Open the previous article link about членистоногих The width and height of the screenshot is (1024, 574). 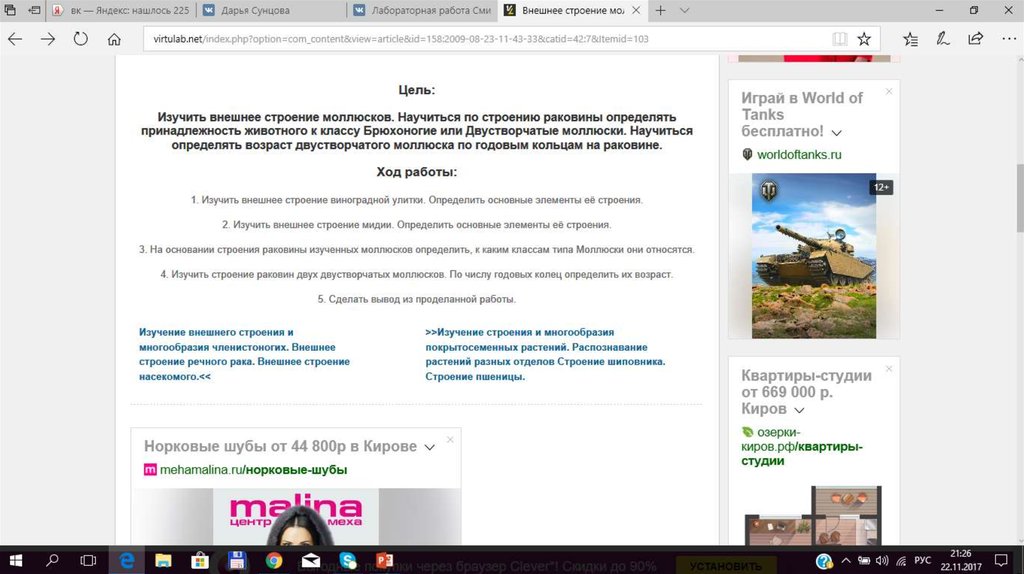pos(245,354)
